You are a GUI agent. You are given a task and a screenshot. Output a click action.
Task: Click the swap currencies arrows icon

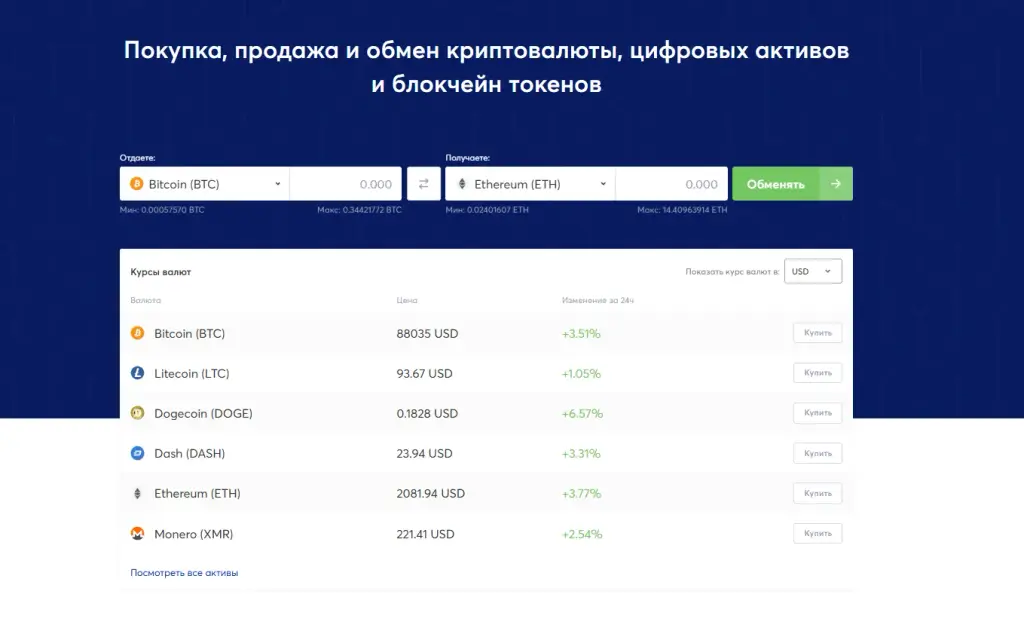(423, 184)
